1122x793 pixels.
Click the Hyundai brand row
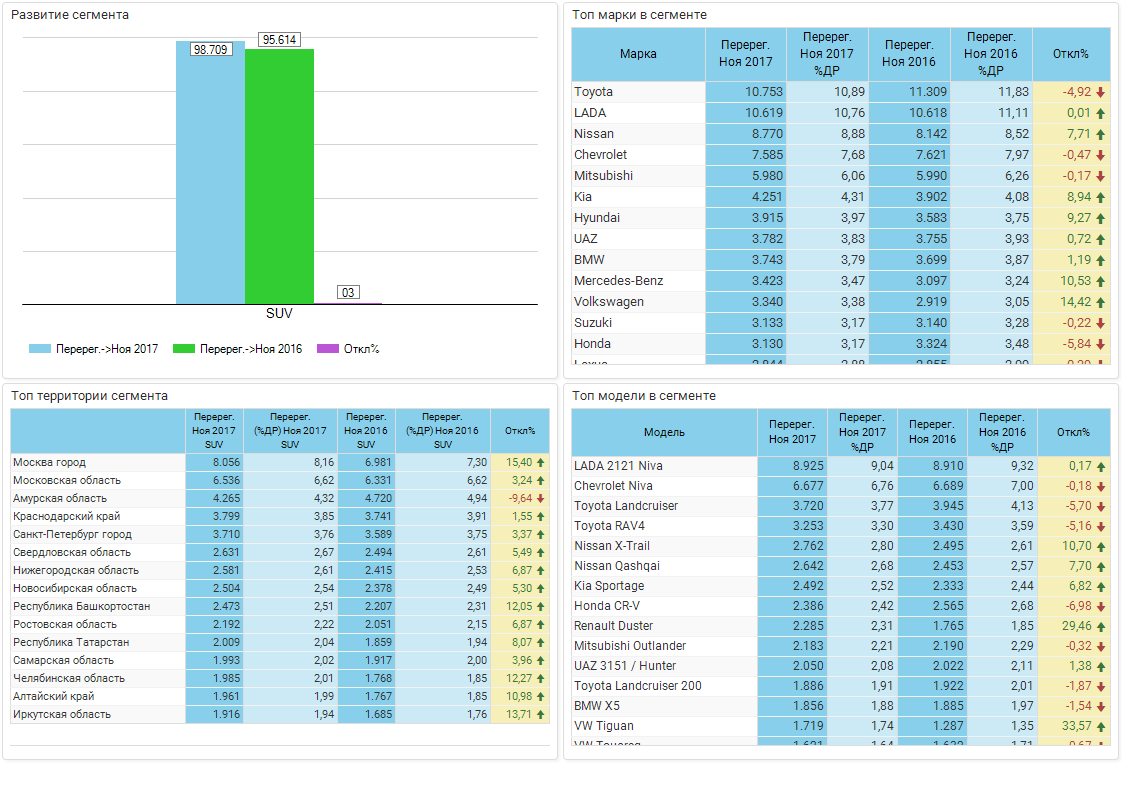click(841, 218)
